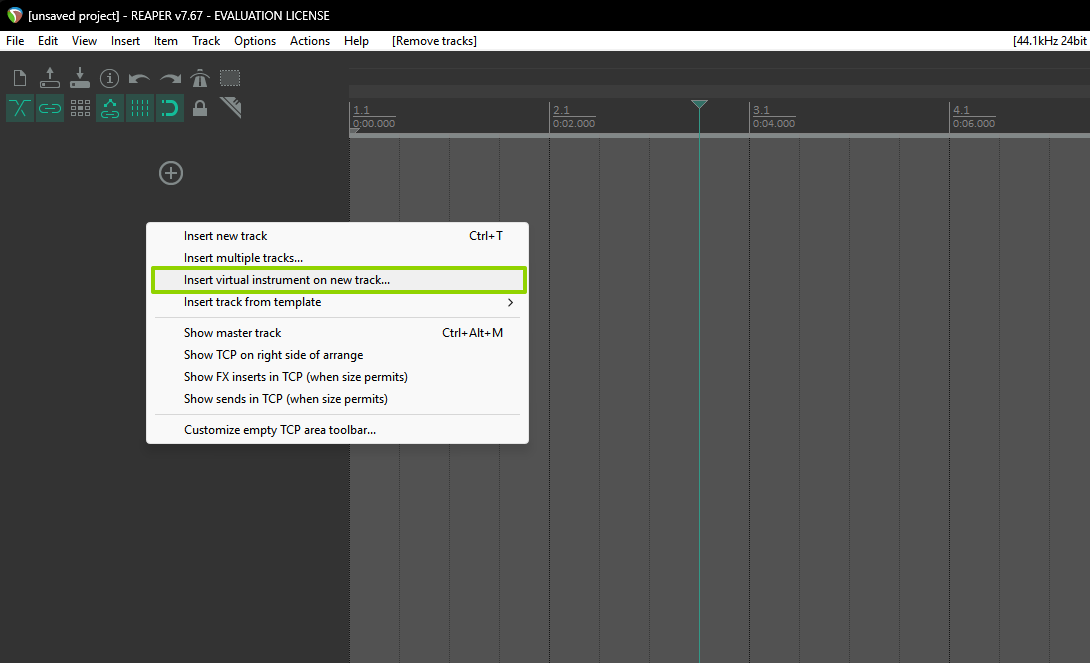Click the Remove tracks undo label
This screenshot has width=1090, height=663.
click(434, 41)
